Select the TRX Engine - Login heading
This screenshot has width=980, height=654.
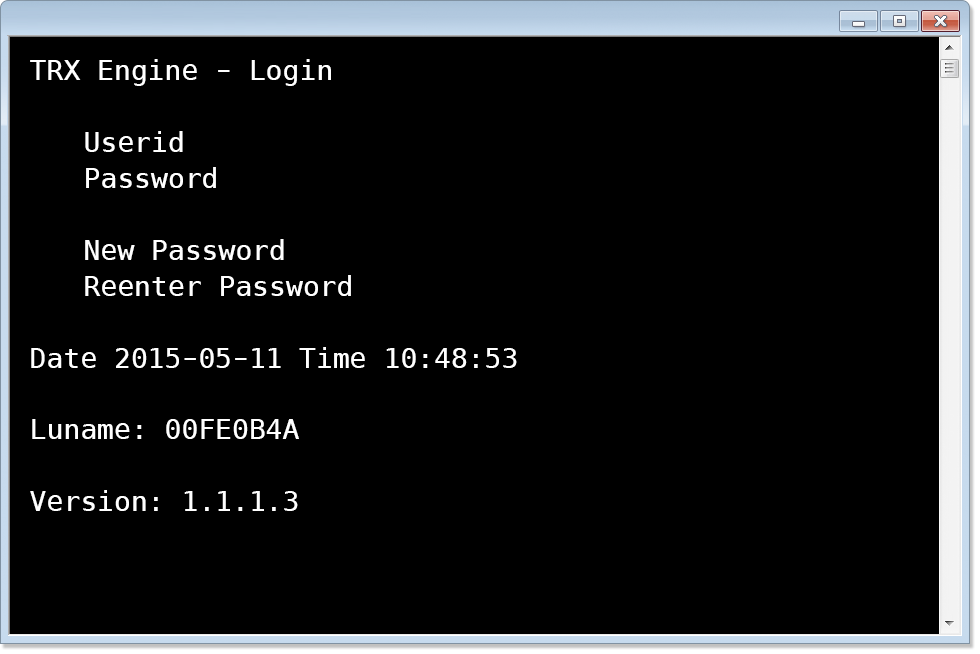pyautogui.click(x=182, y=70)
